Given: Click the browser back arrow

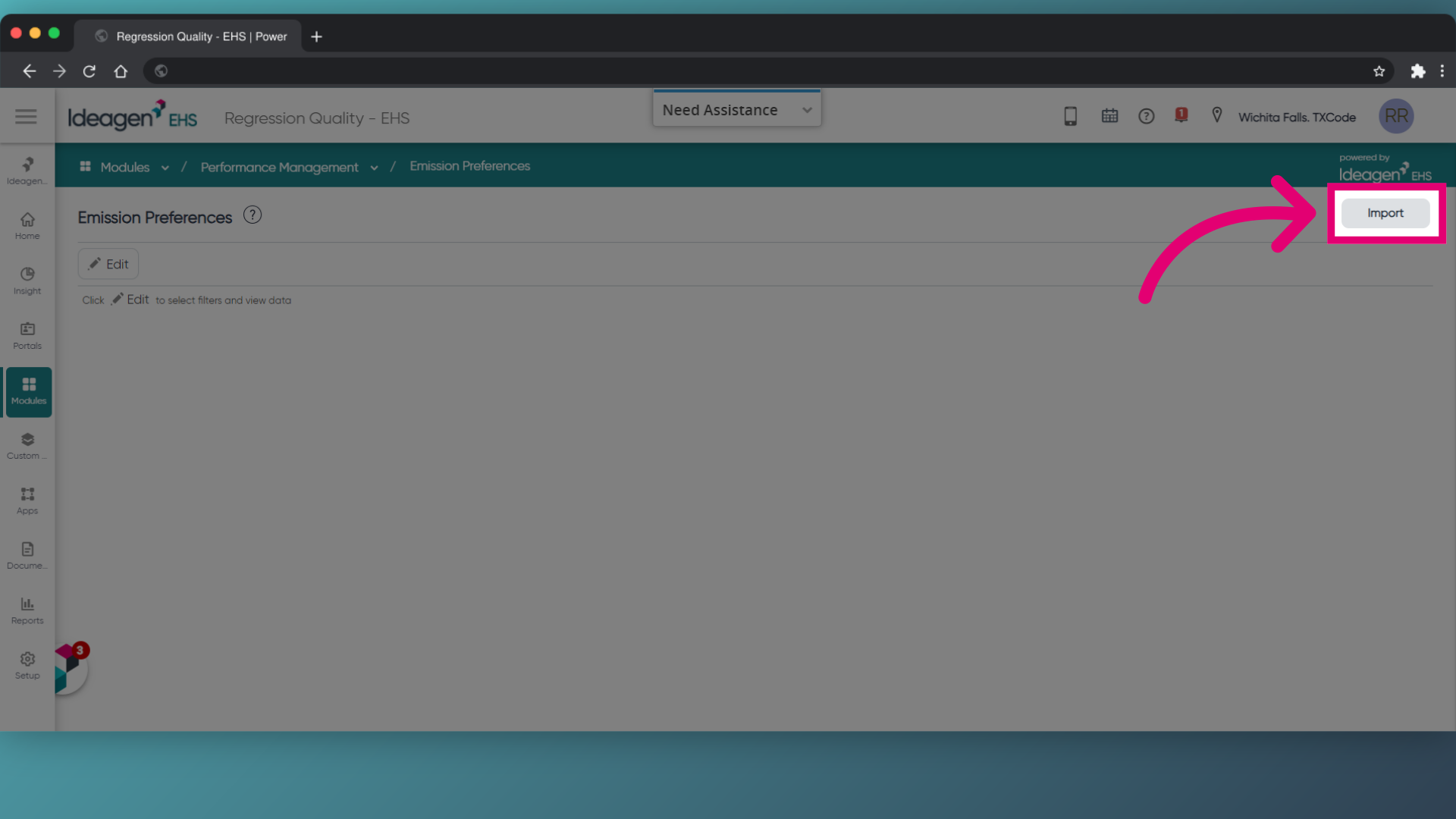Looking at the screenshot, I should click(x=29, y=71).
